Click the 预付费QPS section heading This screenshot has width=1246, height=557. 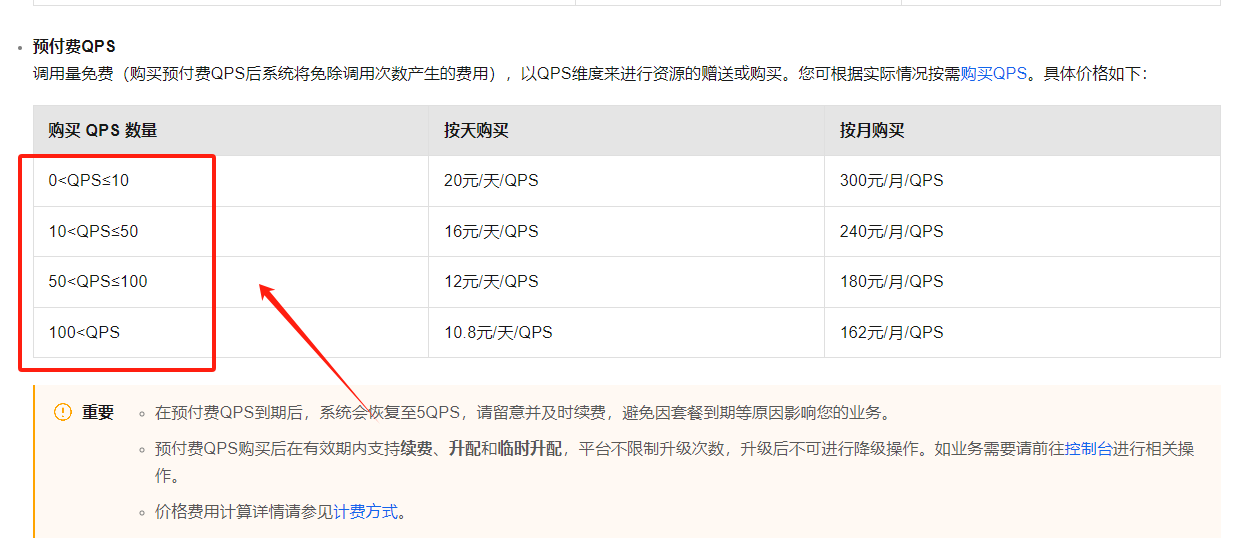tap(74, 46)
